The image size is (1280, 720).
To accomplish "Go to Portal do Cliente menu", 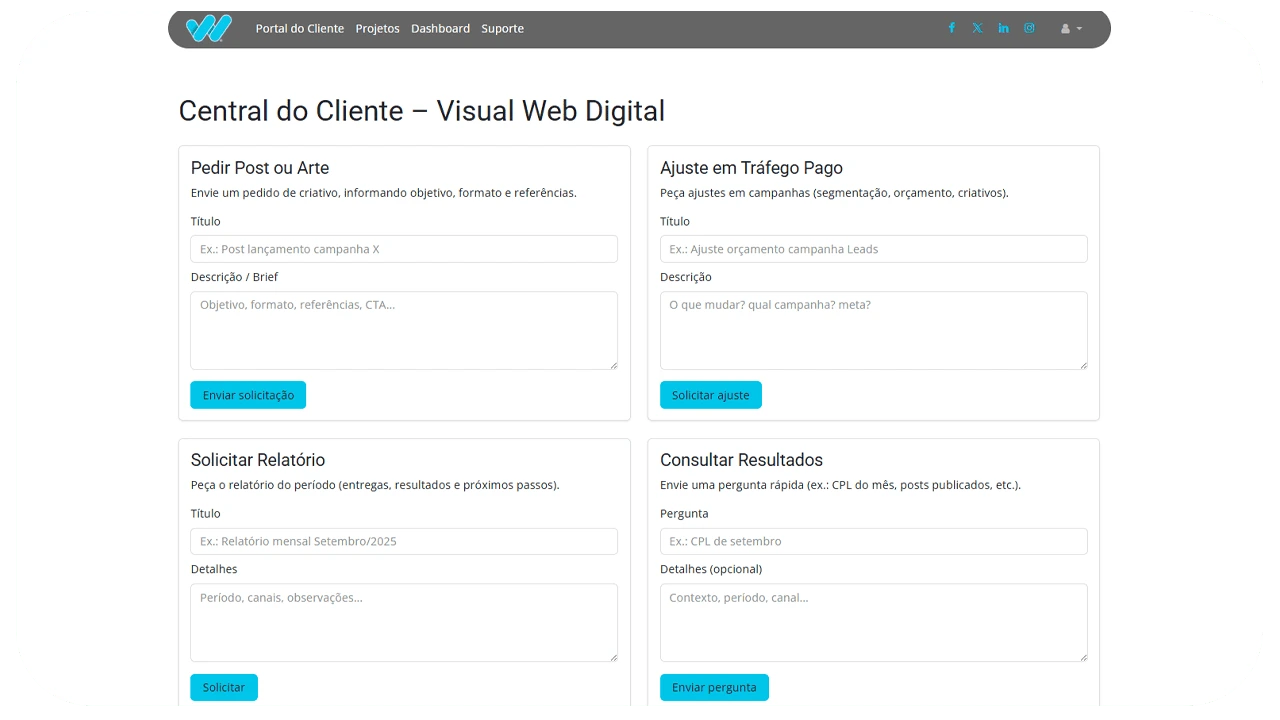I will coord(299,29).
